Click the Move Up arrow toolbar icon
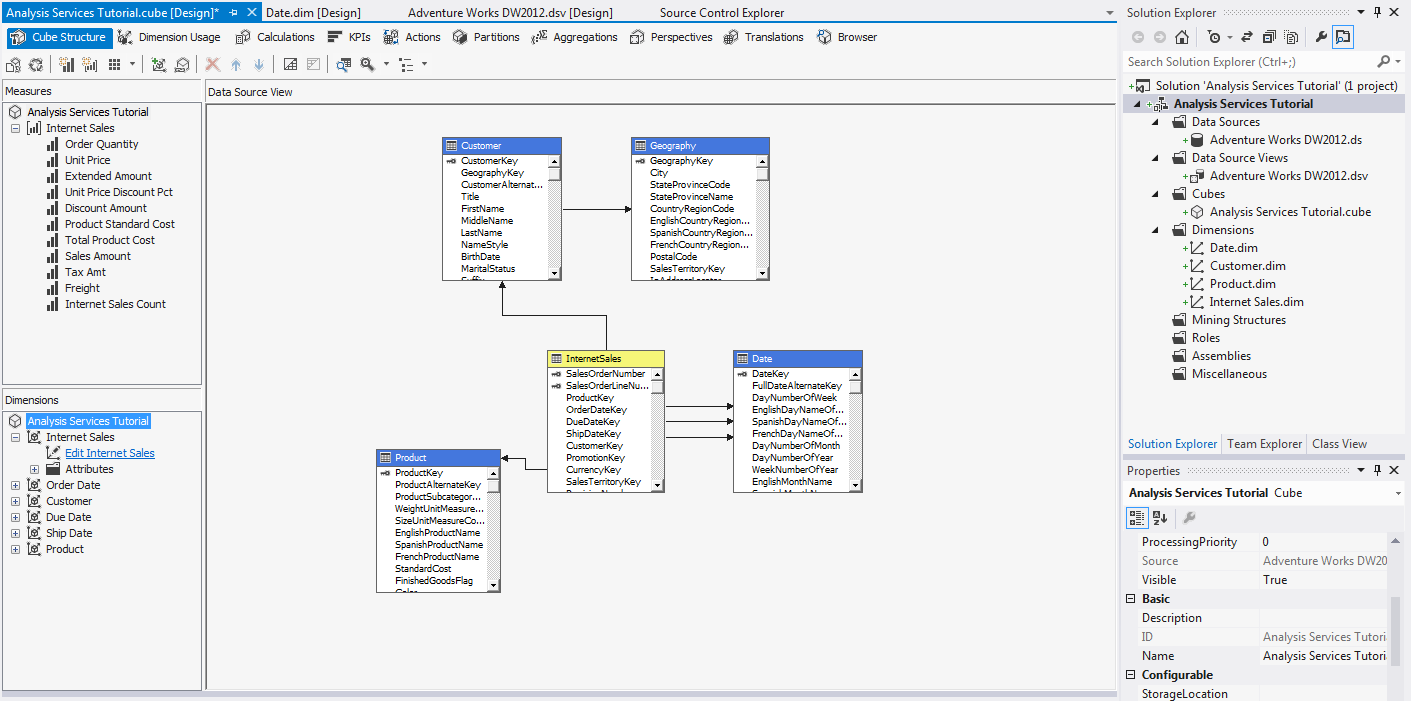1411x701 pixels. 236,64
